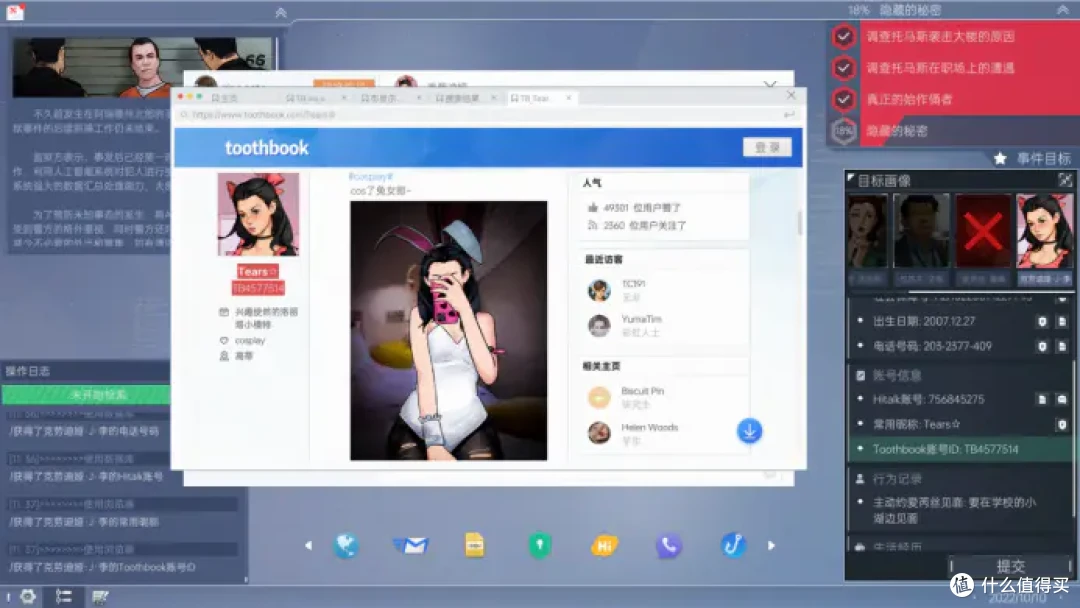Click the 登录 login button on toothbook

[767, 147]
